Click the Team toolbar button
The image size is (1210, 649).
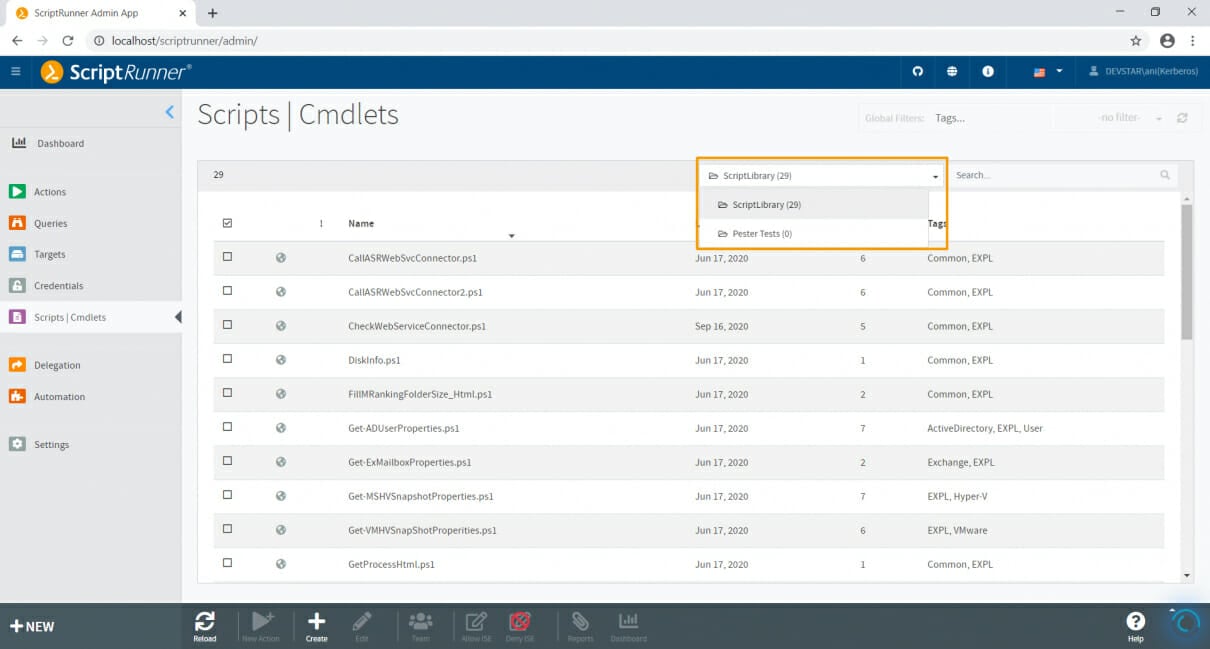421,627
